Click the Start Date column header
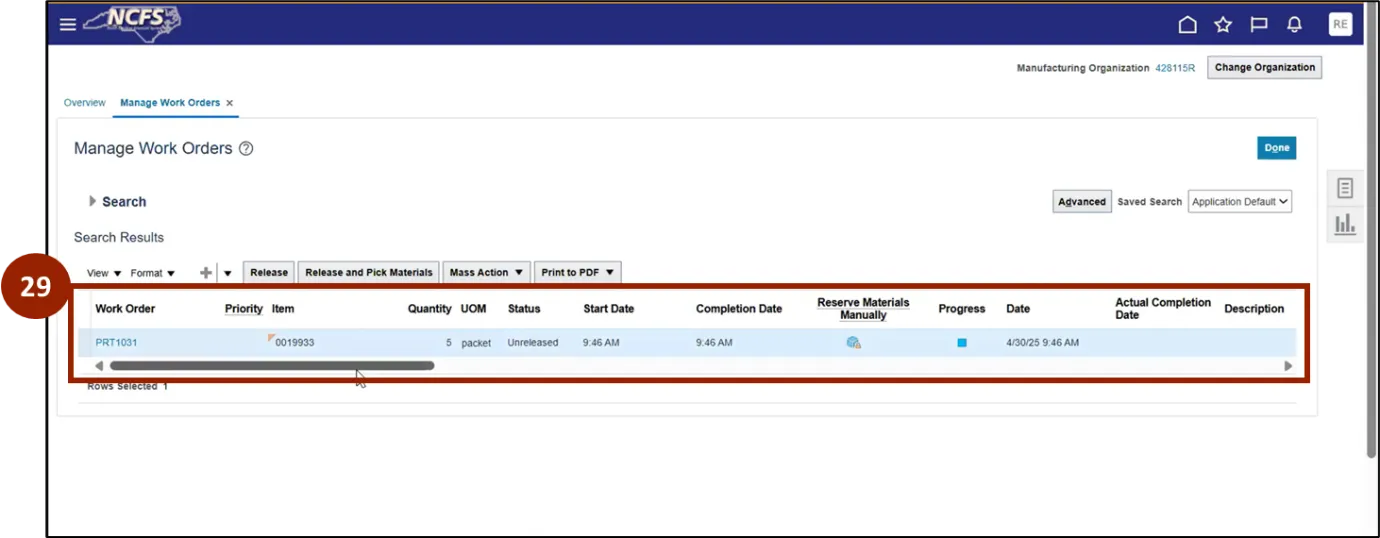Viewport: 1380px width, 538px height. (609, 309)
